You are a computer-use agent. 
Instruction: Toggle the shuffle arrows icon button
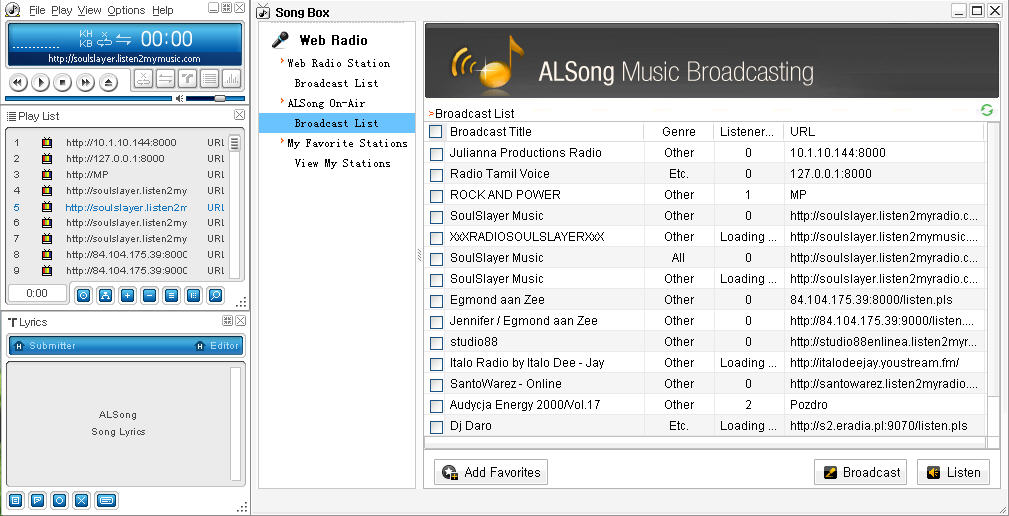coord(165,79)
